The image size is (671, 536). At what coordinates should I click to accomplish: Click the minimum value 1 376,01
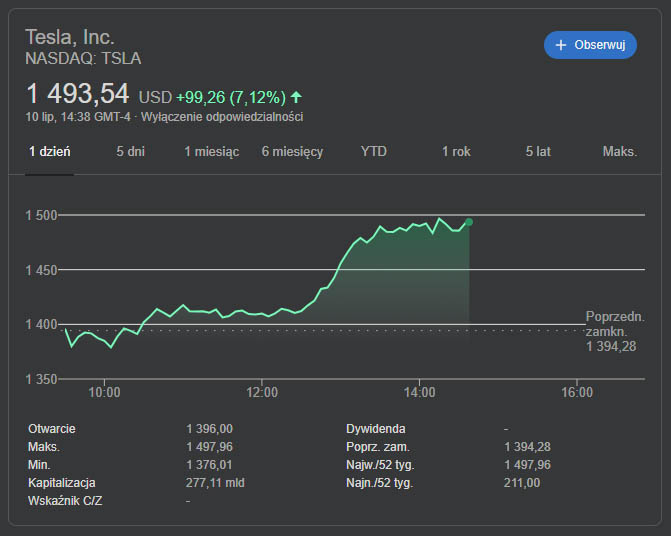(209, 465)
